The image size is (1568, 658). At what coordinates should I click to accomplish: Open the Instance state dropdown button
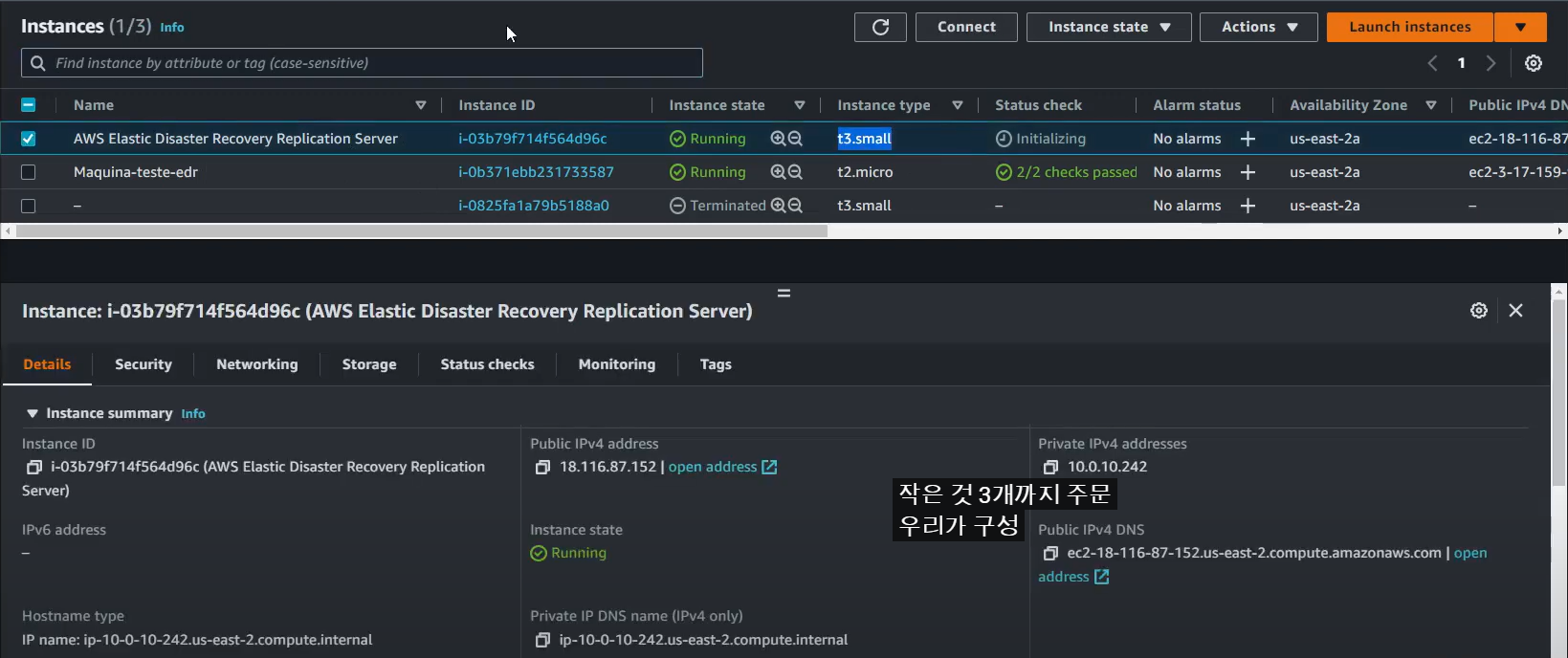[x=1109, y=27]
